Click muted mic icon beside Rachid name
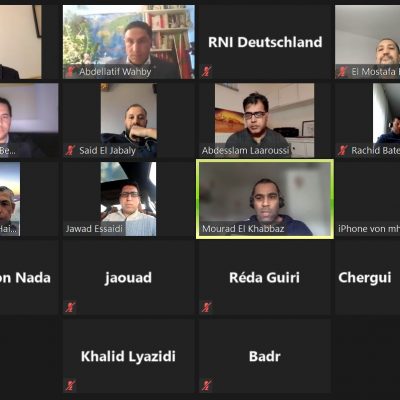Image resolution: width=400 pixels, height=400 pixels. (x=343, y=150)
